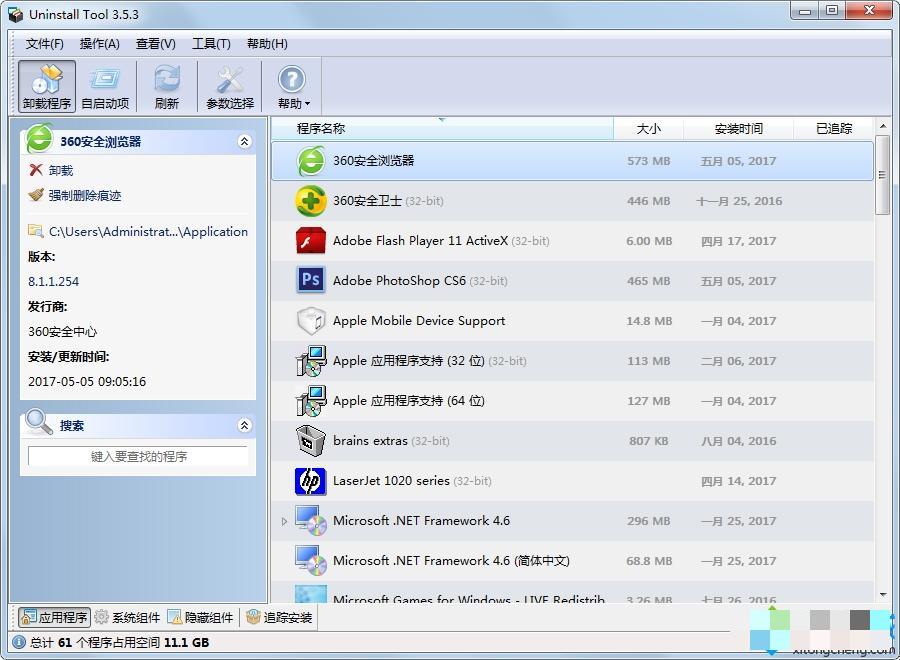Viewport: 900px width, 660px height.
Task: Click the Uninstaller toolbar icon (卸载程序)
Action: (x=47, y=86)
